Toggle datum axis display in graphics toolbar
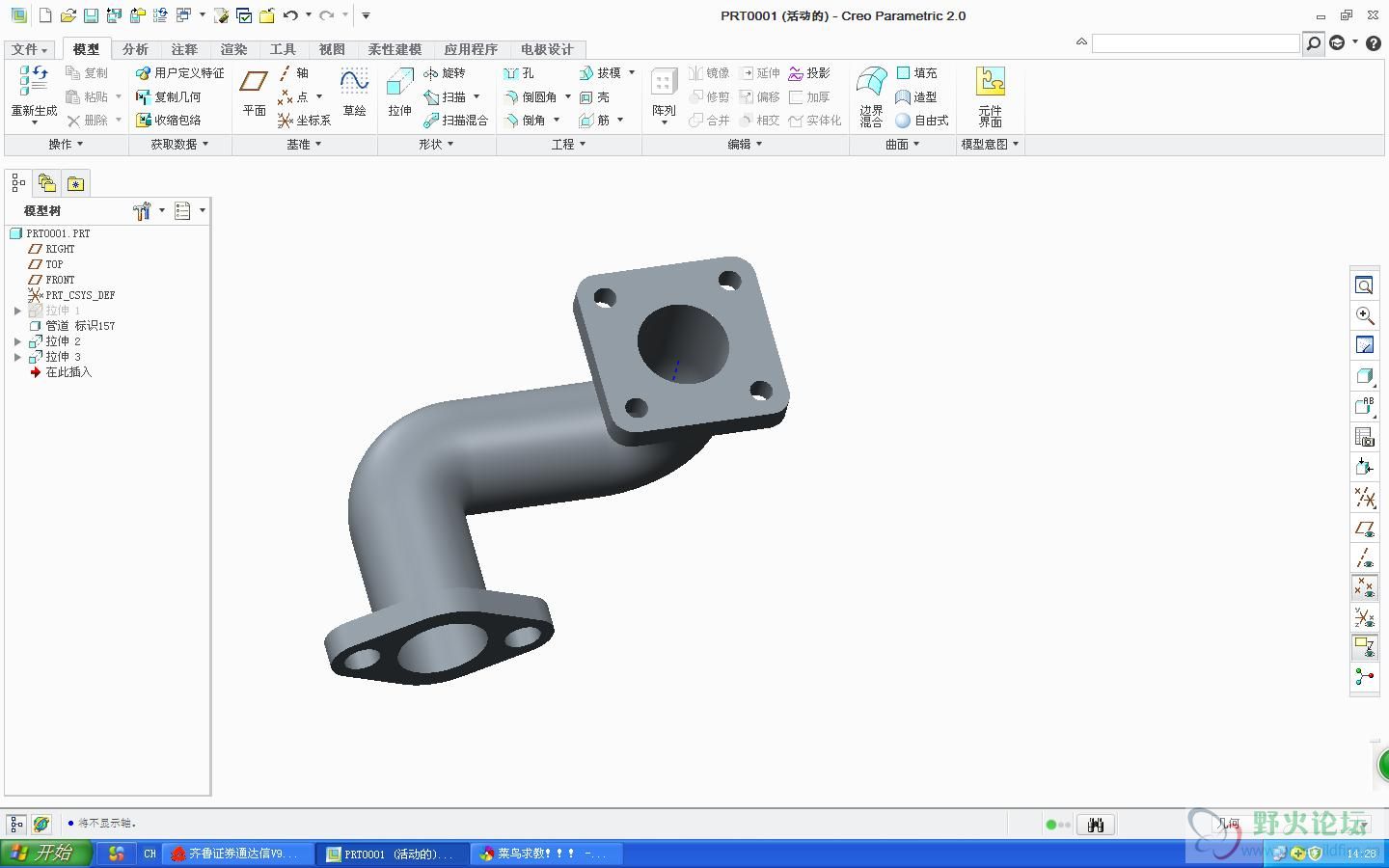 1364,557
